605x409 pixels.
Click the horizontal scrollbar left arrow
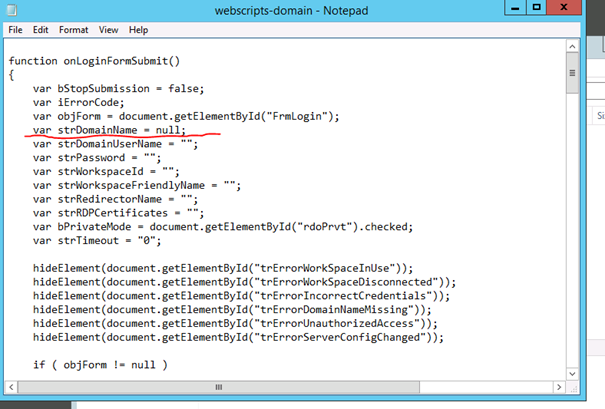[11, 387]
